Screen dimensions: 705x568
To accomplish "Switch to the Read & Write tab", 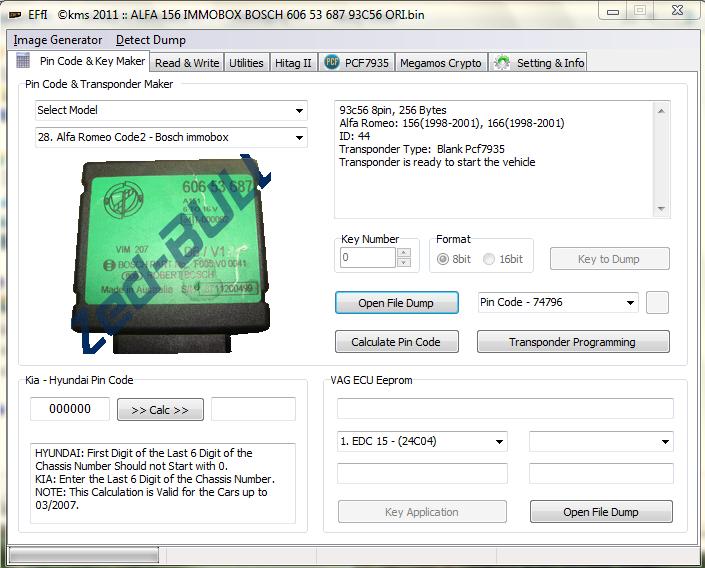I will point(187,63).
